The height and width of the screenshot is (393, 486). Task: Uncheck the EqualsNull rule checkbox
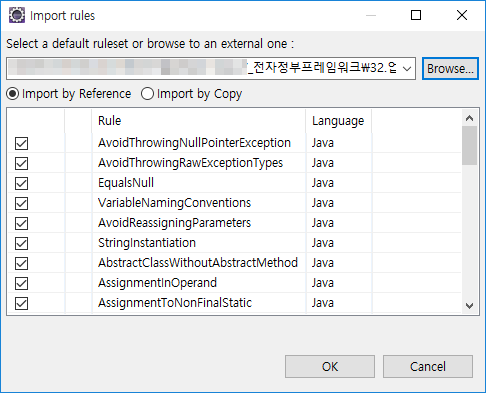point(21,183)
